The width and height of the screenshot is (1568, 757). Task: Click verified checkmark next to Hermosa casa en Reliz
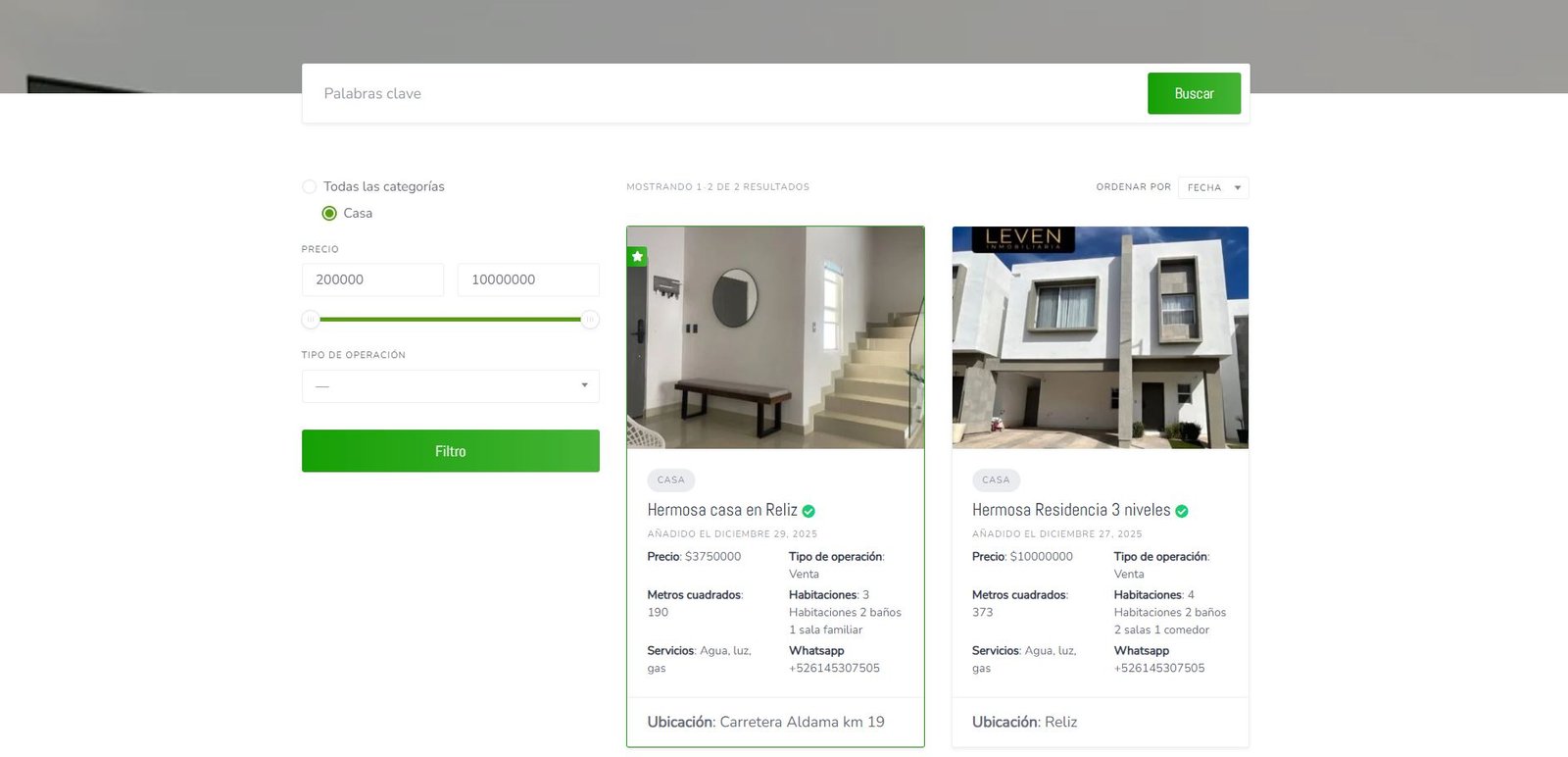tap(808, 511)
